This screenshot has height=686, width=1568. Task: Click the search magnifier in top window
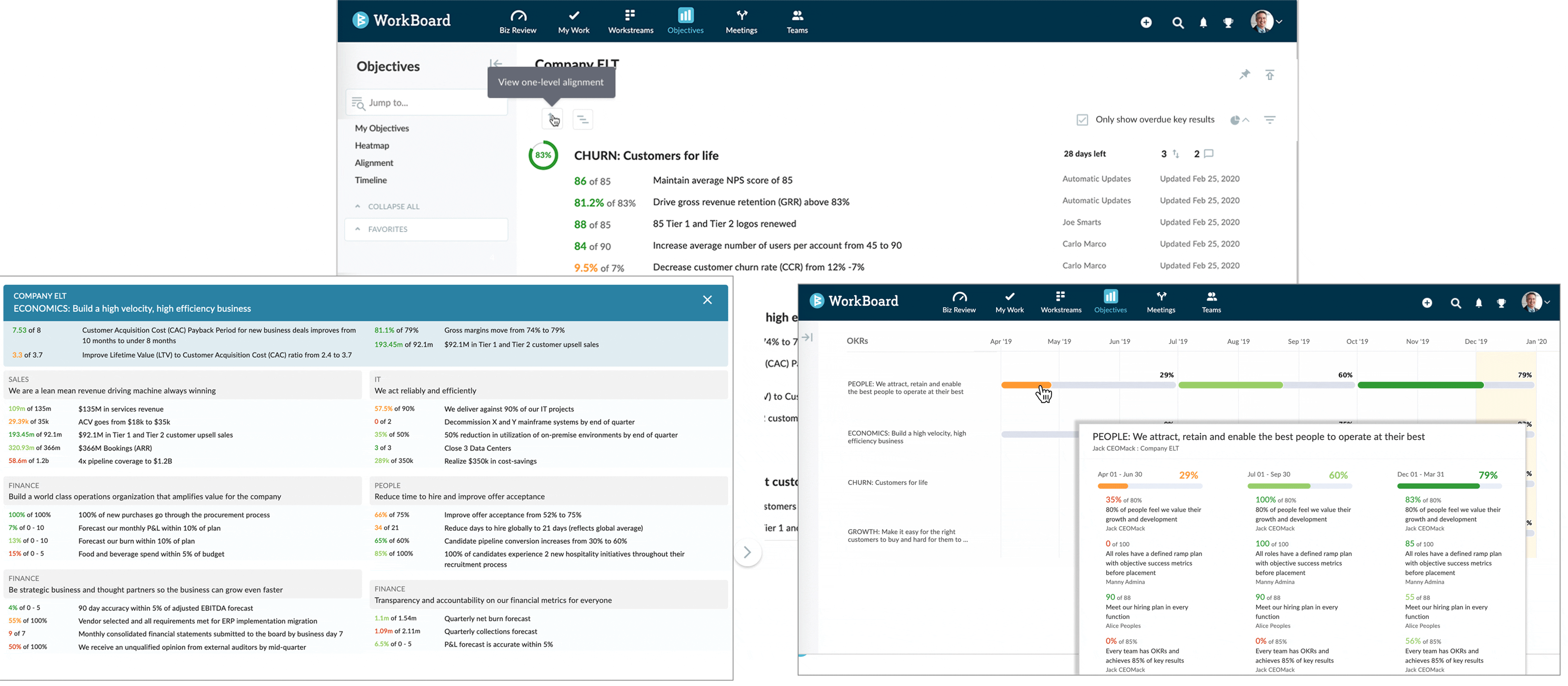tap(1178, 22)
